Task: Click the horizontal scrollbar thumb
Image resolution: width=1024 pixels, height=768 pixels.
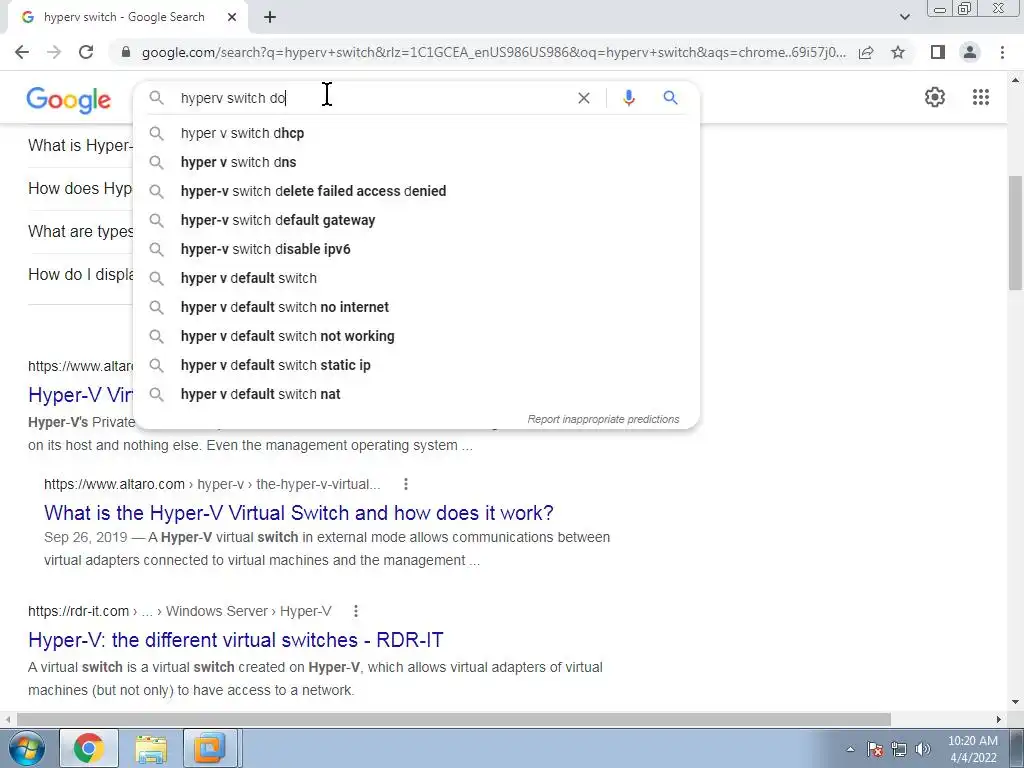Action: pyautogui.click(x=453, y=719)
